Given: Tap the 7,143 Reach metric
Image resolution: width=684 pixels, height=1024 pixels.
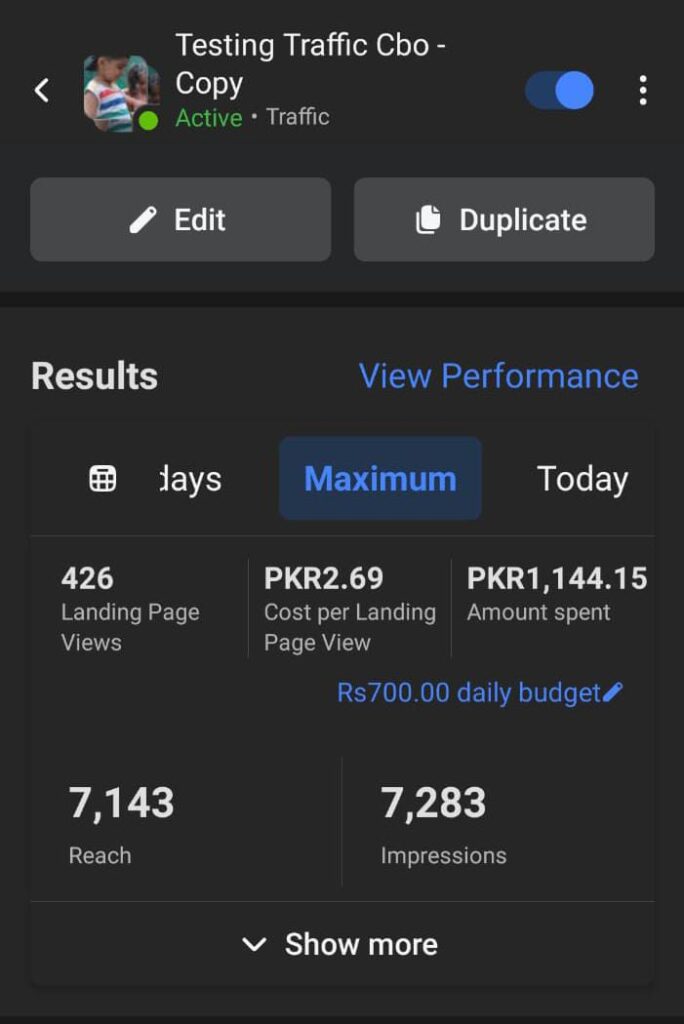Looking at the screenshot, I should pos(121,825).
